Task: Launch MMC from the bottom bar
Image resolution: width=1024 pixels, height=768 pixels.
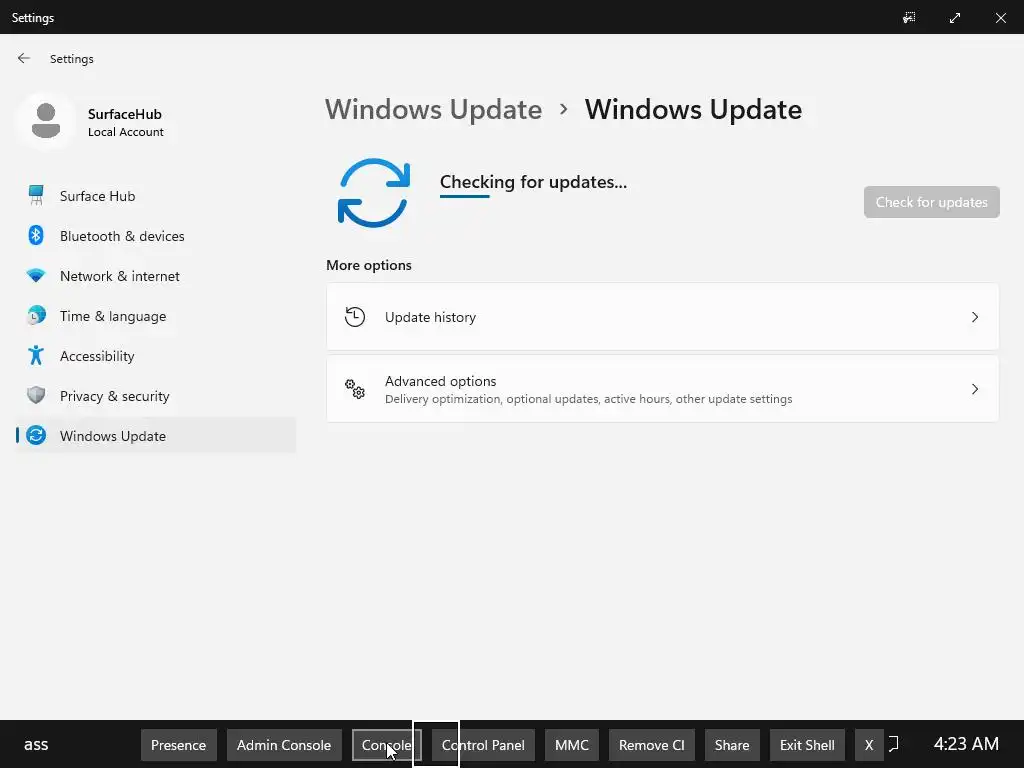Action: pos(571,745)
